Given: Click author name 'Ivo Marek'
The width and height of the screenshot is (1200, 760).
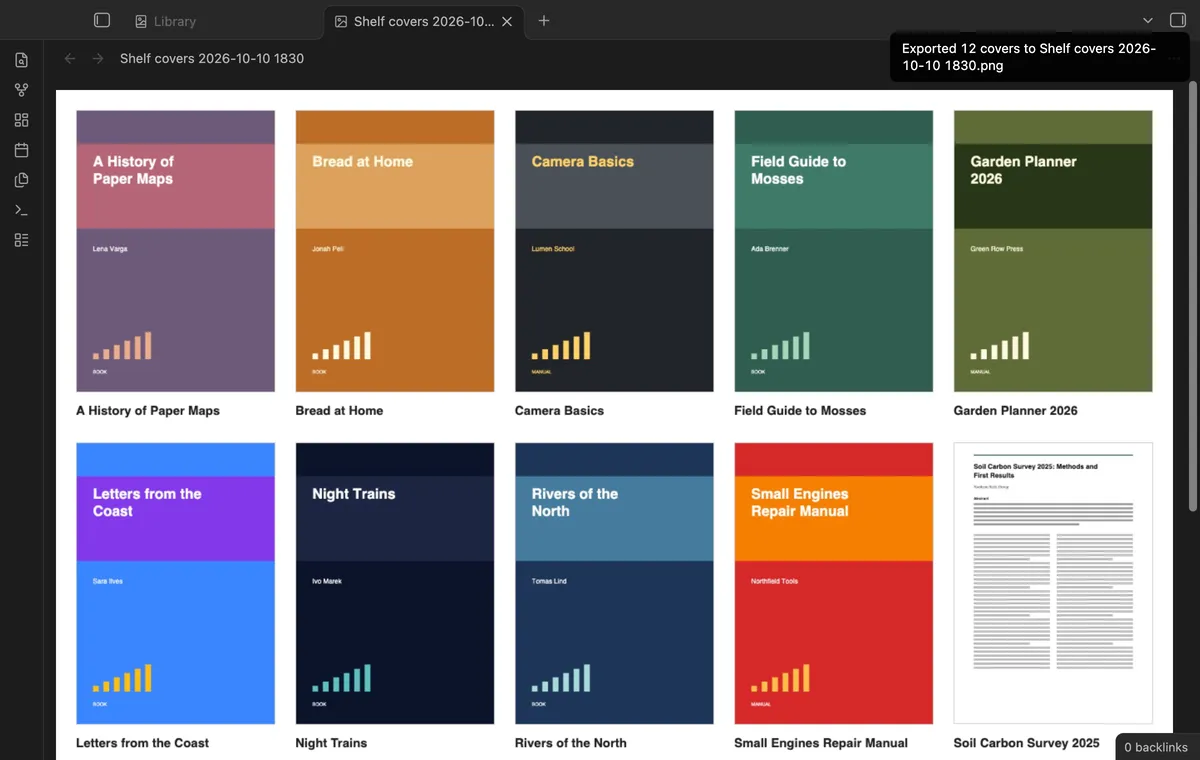Looking at the screenshot, I should [327, 581].
